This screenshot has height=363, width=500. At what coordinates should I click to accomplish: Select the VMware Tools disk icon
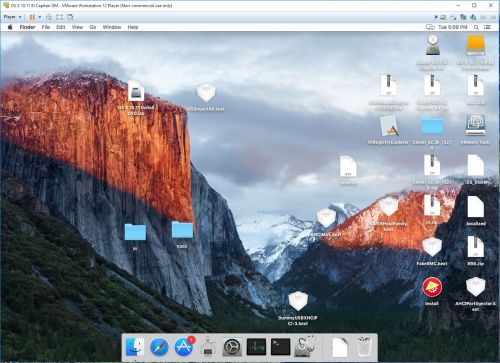point(476,125)
